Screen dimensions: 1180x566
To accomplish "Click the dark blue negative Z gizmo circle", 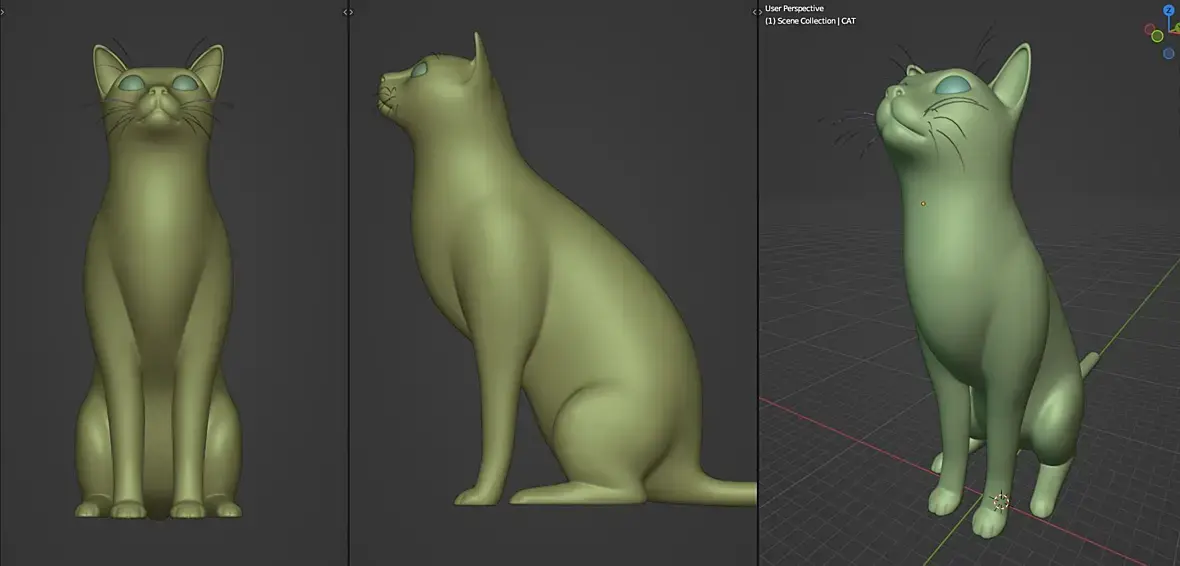I will (x=1169, y=53).
